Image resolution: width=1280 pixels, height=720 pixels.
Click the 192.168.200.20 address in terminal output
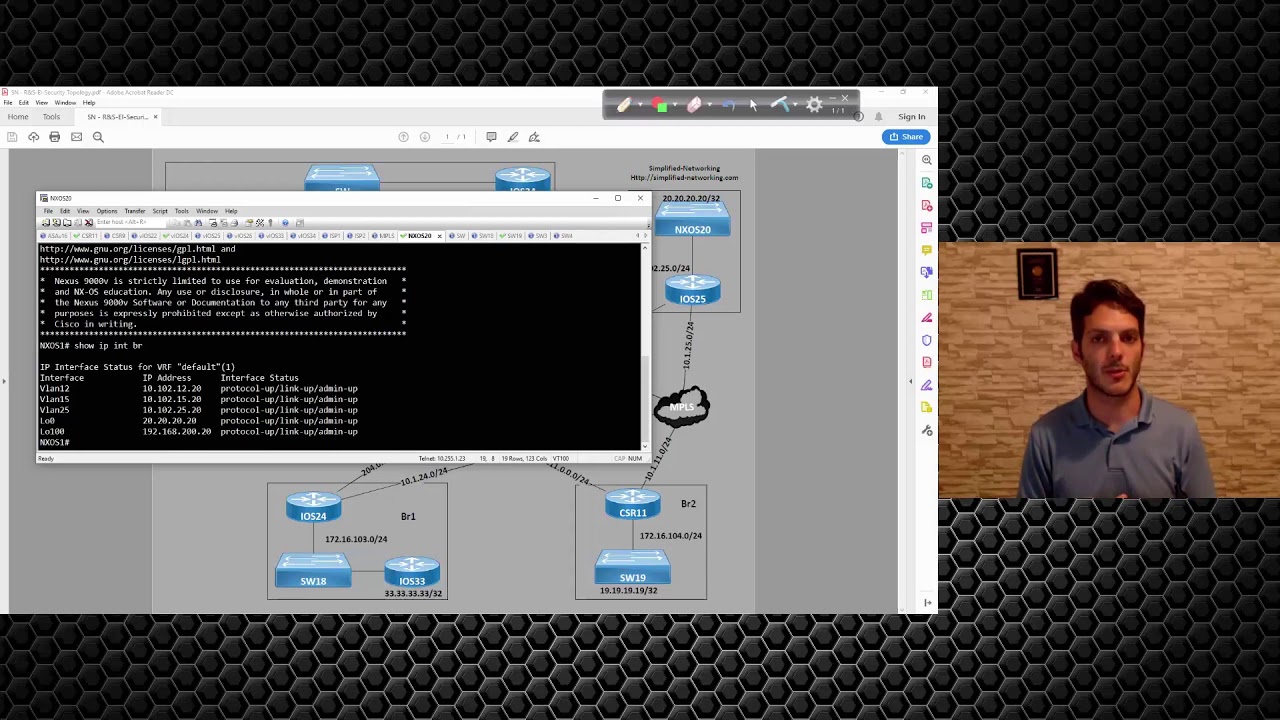176,432
